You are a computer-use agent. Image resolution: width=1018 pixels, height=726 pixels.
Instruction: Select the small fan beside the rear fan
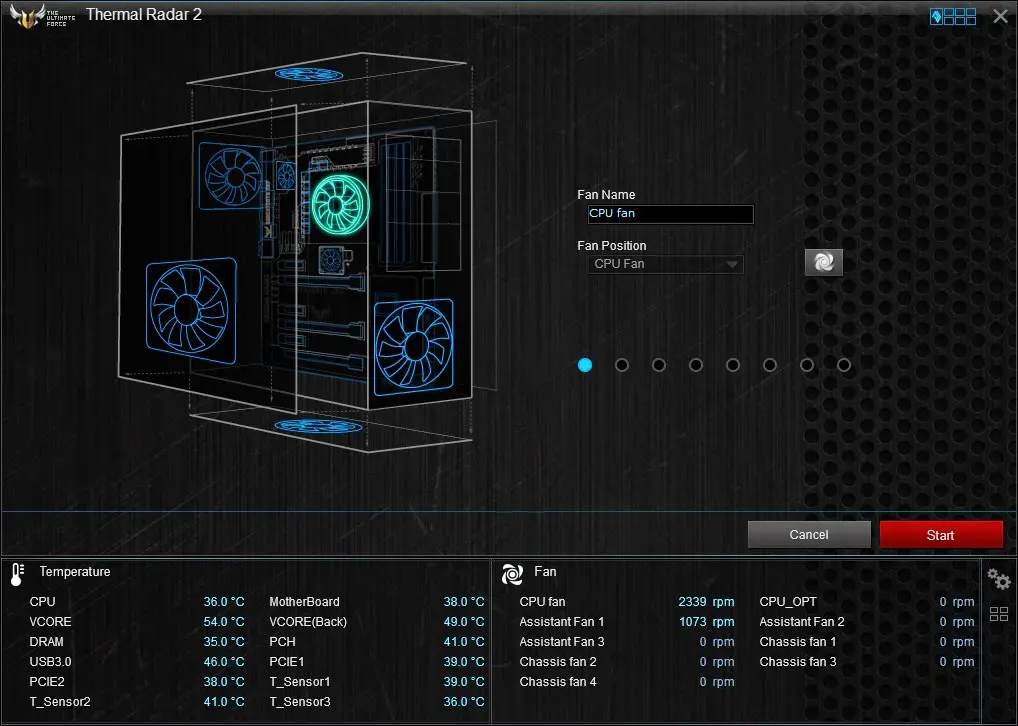285,176
